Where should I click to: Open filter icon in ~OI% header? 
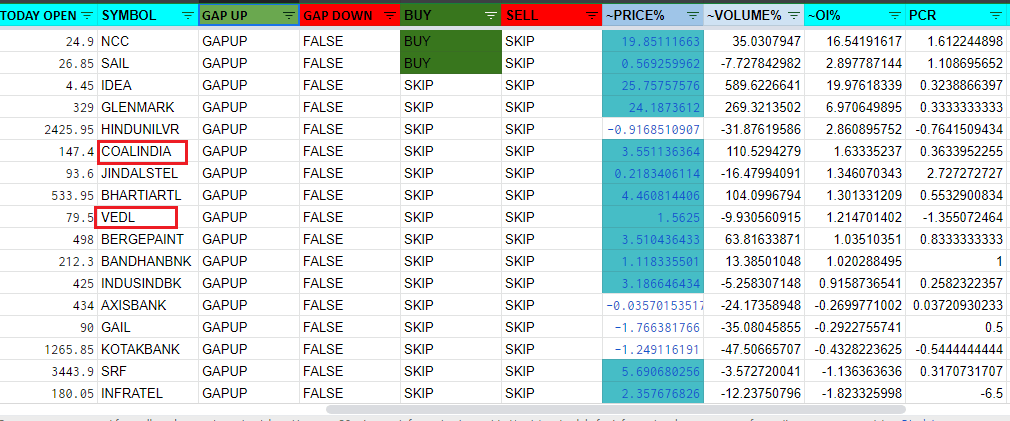pyautogui.click(x=895, y=15)
